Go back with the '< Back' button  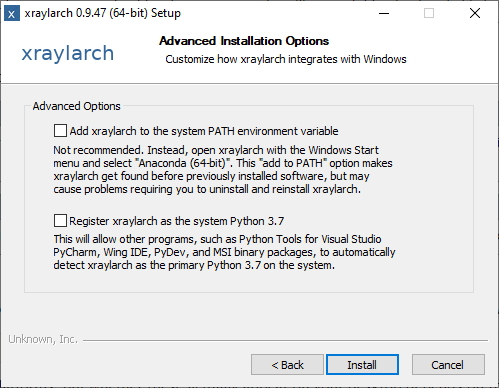pyautogui.click(x=287, y=365)
